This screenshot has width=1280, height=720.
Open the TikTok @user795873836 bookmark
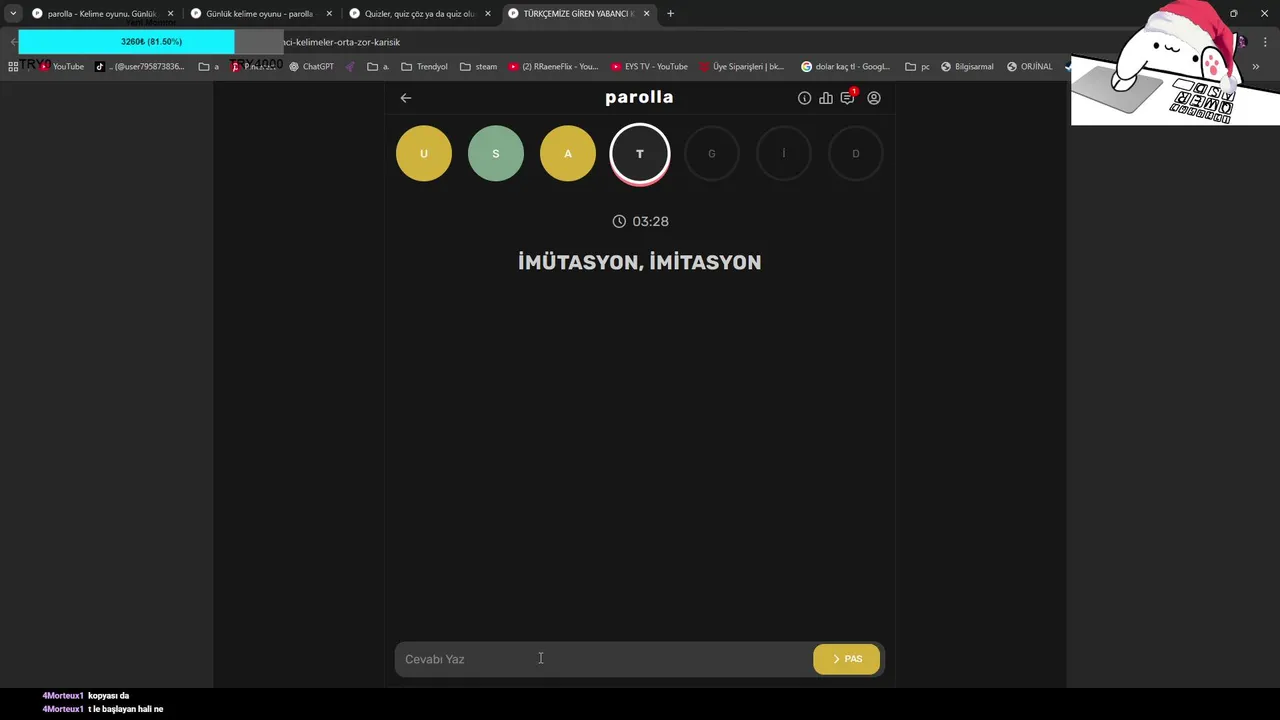click(140, 67)
